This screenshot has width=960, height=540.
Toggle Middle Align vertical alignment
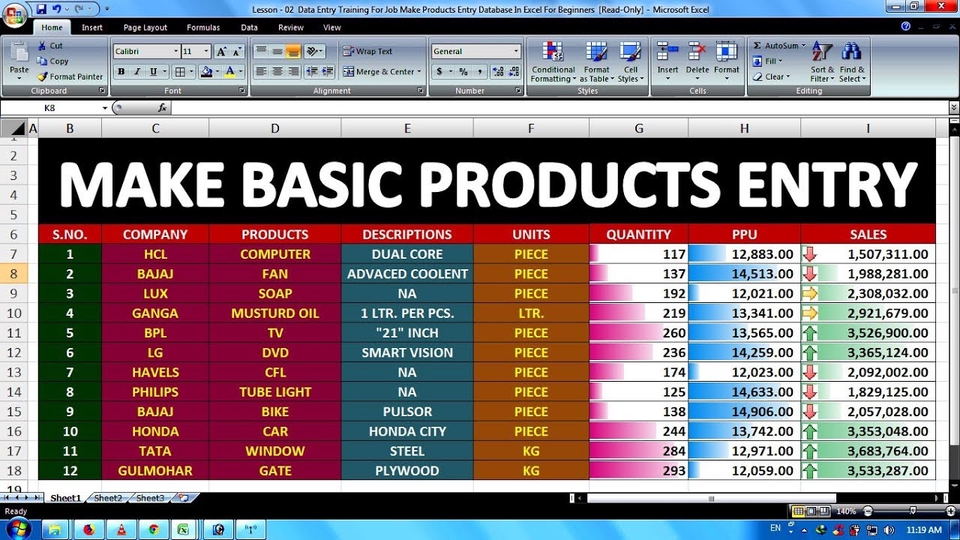pos(277,51)
